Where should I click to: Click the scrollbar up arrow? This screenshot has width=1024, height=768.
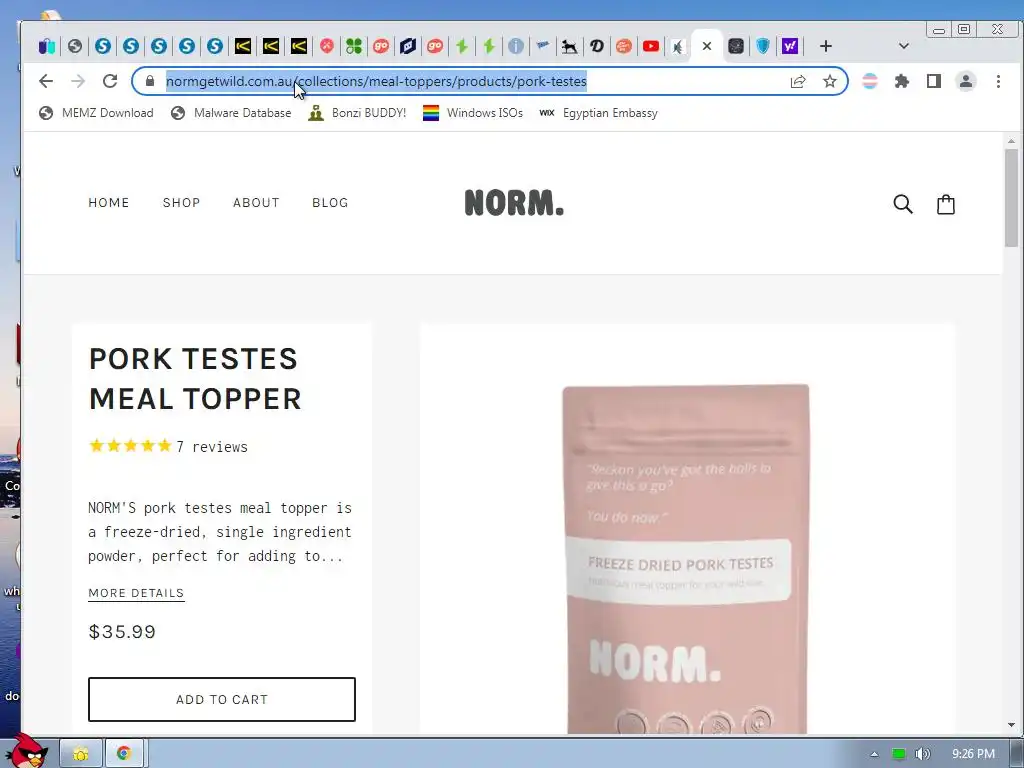point(1011,141)
